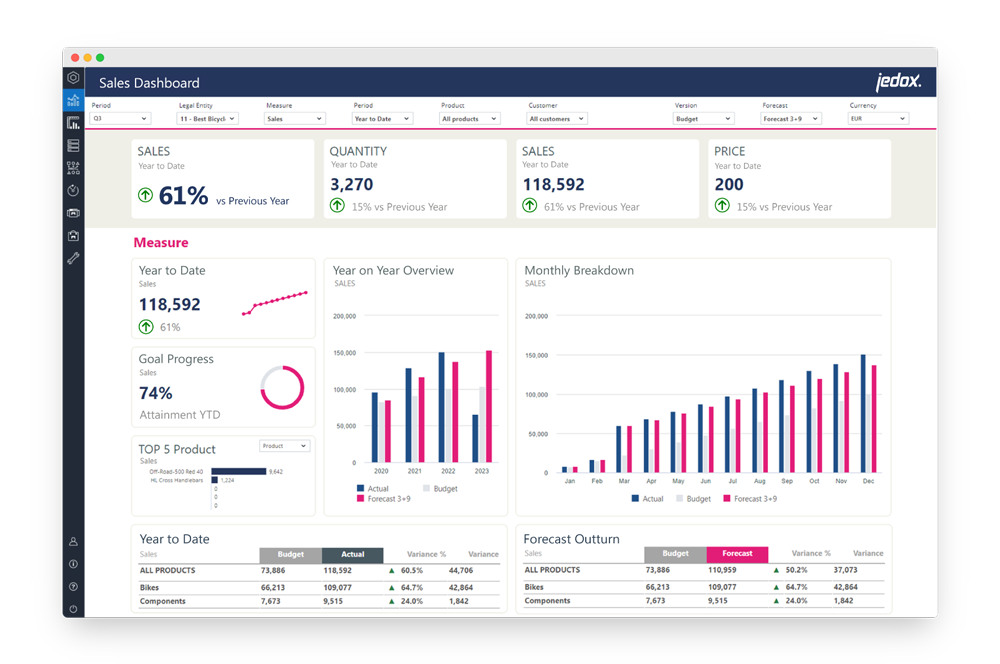Click the pink Forecast column header

[737, 554]
